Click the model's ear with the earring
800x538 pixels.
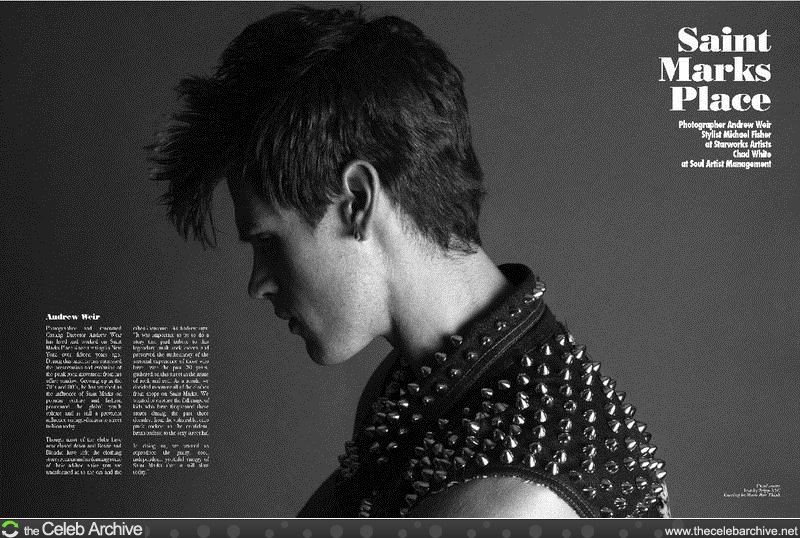click(358, 200)
